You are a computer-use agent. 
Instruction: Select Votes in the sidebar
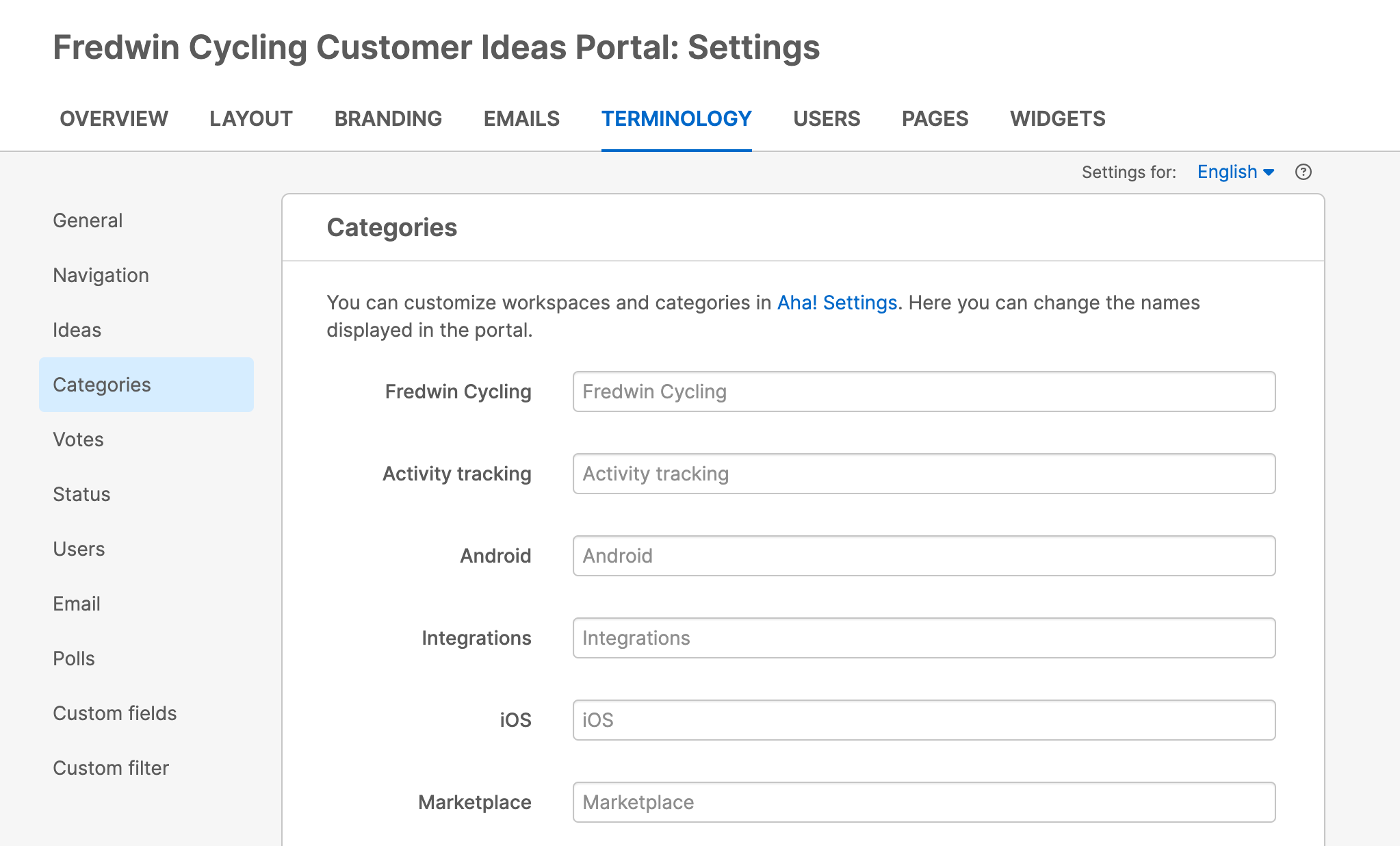pos(78,439)
